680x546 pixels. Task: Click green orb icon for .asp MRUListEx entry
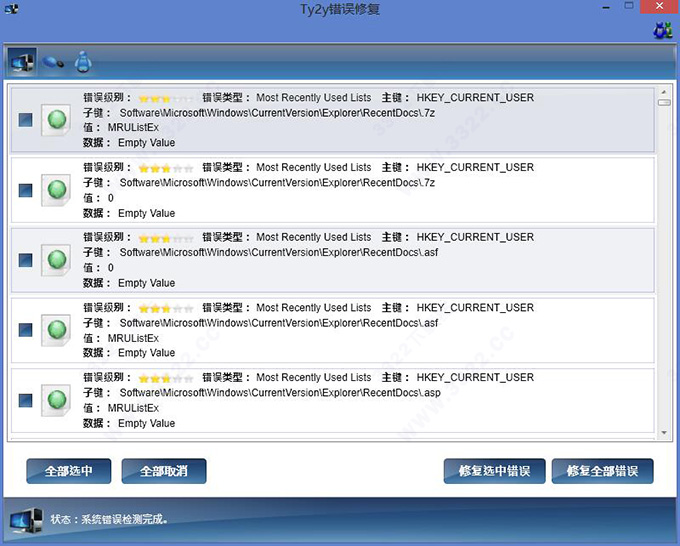(x=56, y=400)
